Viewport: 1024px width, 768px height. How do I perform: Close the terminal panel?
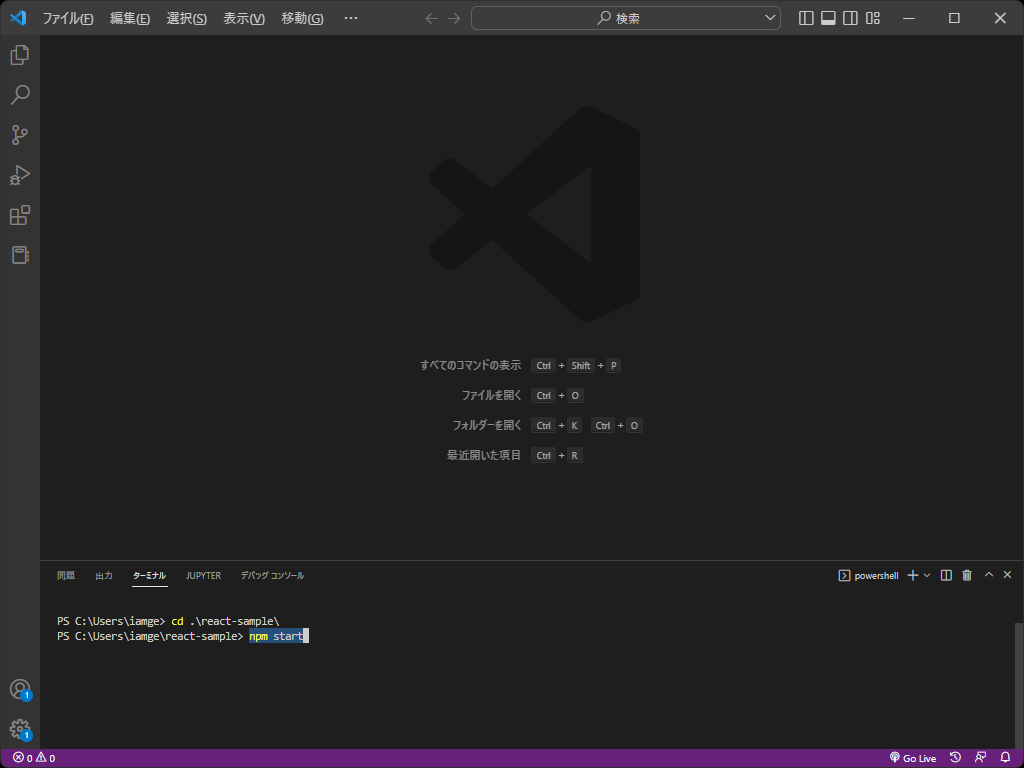(1007, 575)
